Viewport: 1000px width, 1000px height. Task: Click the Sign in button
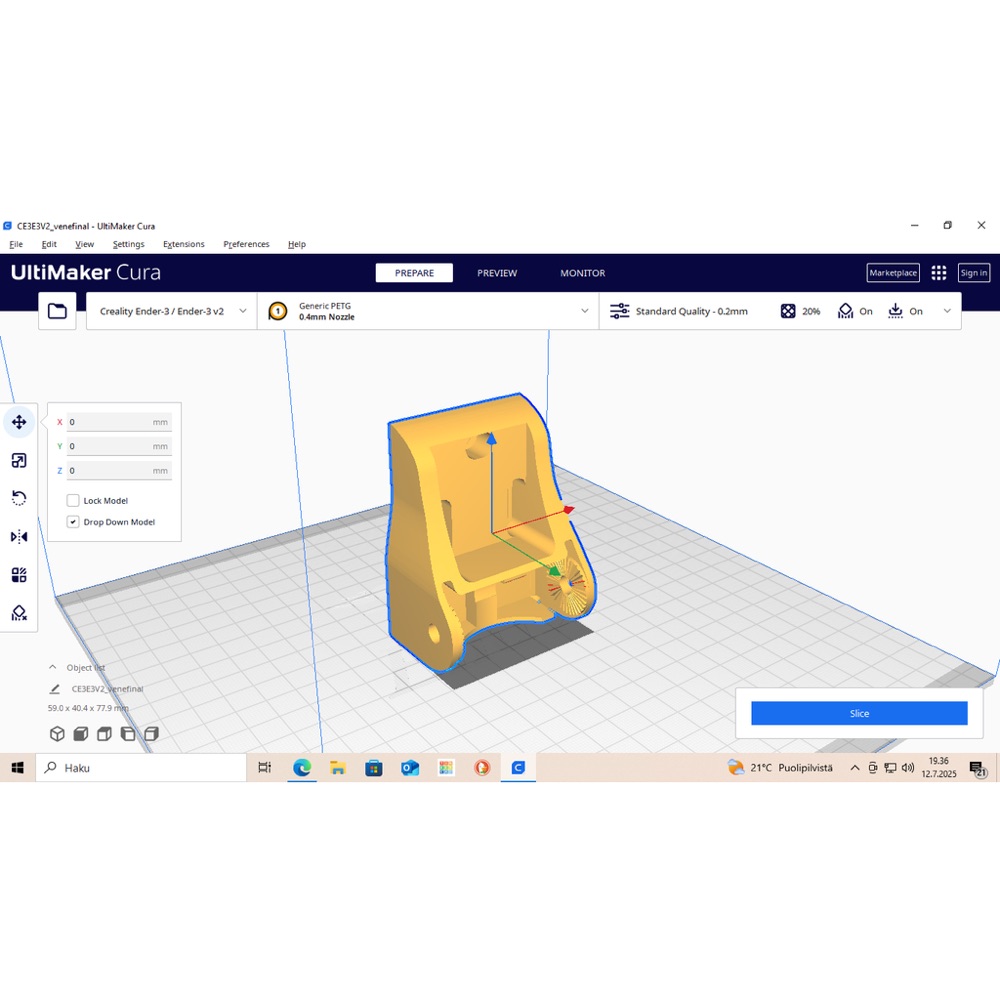click(974, 273)
